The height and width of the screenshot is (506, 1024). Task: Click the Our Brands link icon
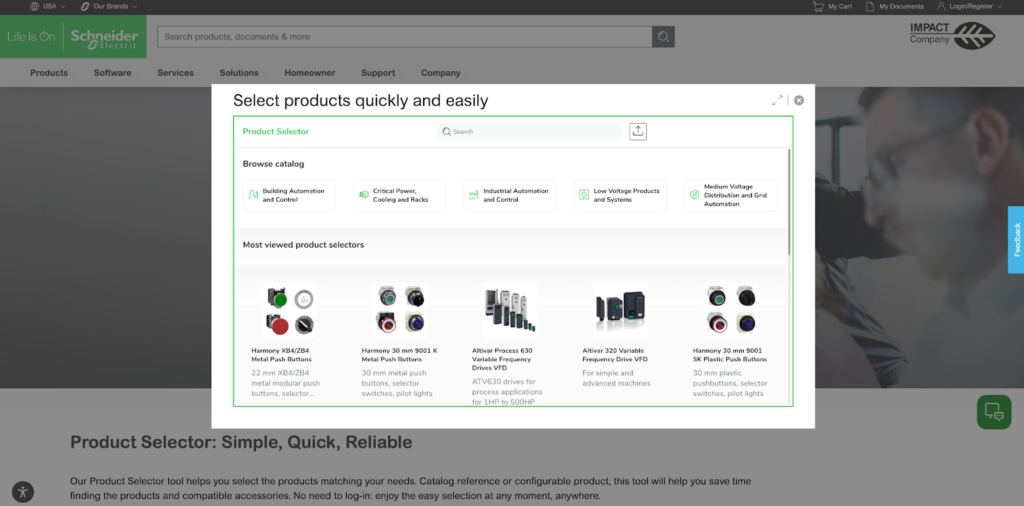[x=85, y=7]
